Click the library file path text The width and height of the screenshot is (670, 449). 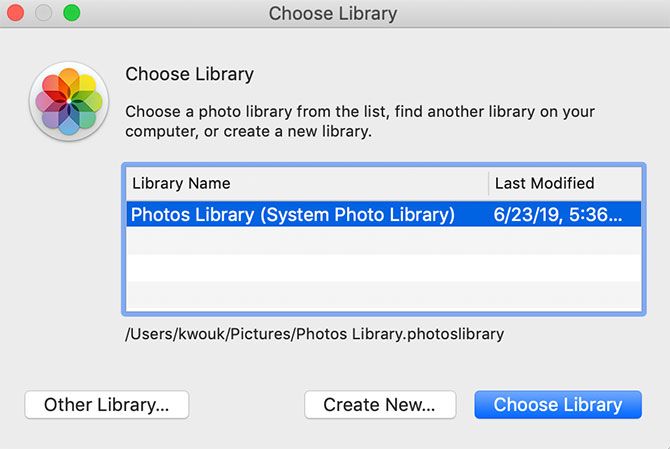[x=314, y=334]
